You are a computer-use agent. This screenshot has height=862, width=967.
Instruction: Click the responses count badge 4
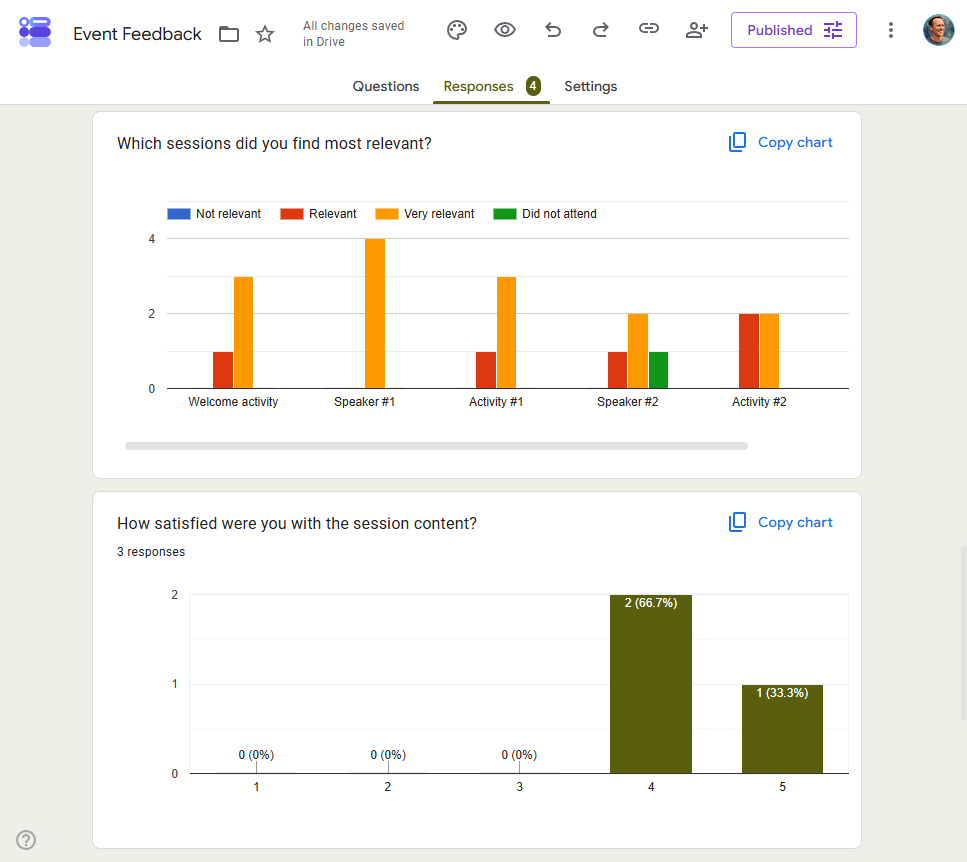(x=533, y=86)
